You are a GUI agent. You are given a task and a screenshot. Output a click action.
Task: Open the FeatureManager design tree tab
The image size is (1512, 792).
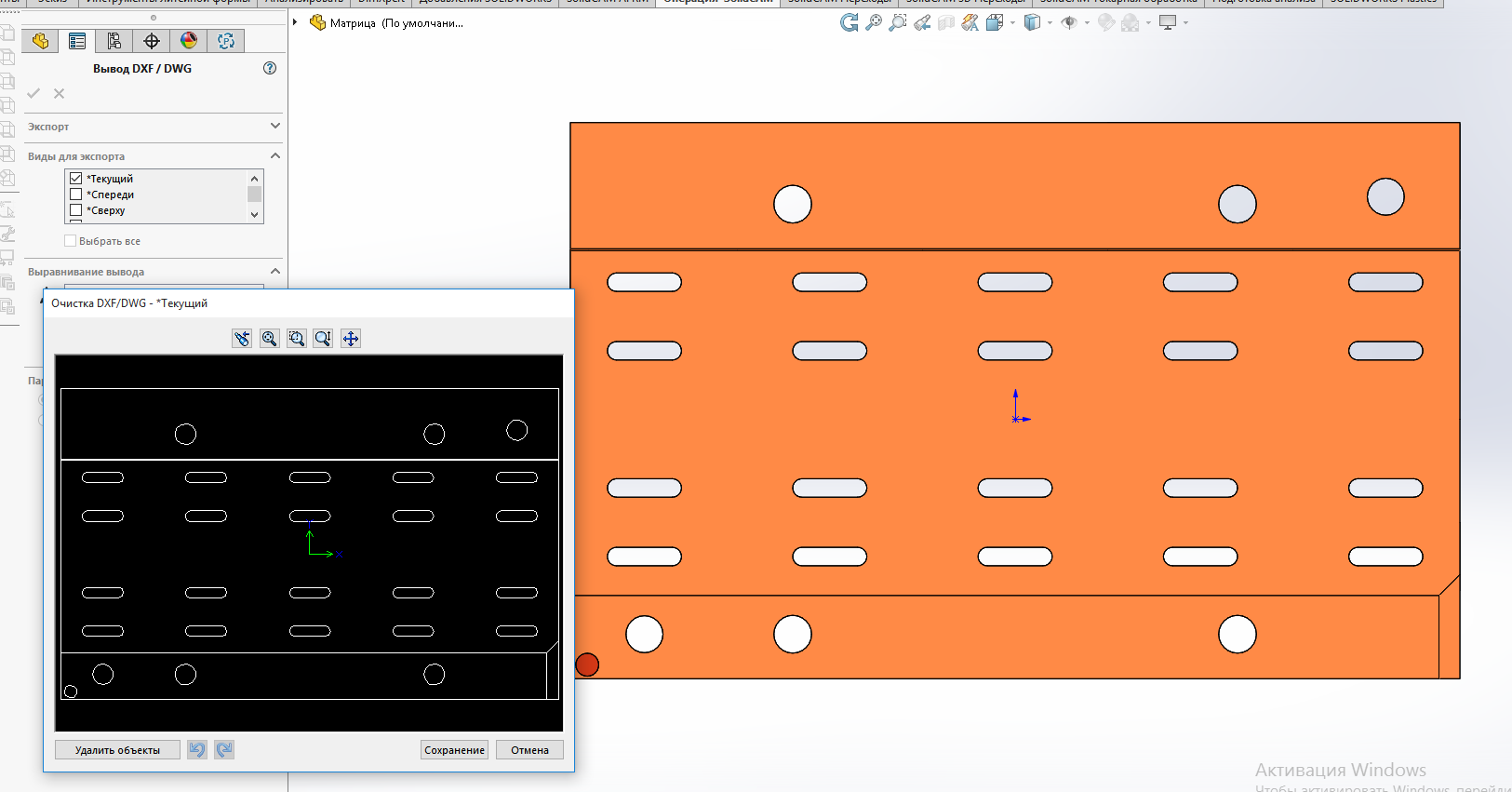(40, 41)
